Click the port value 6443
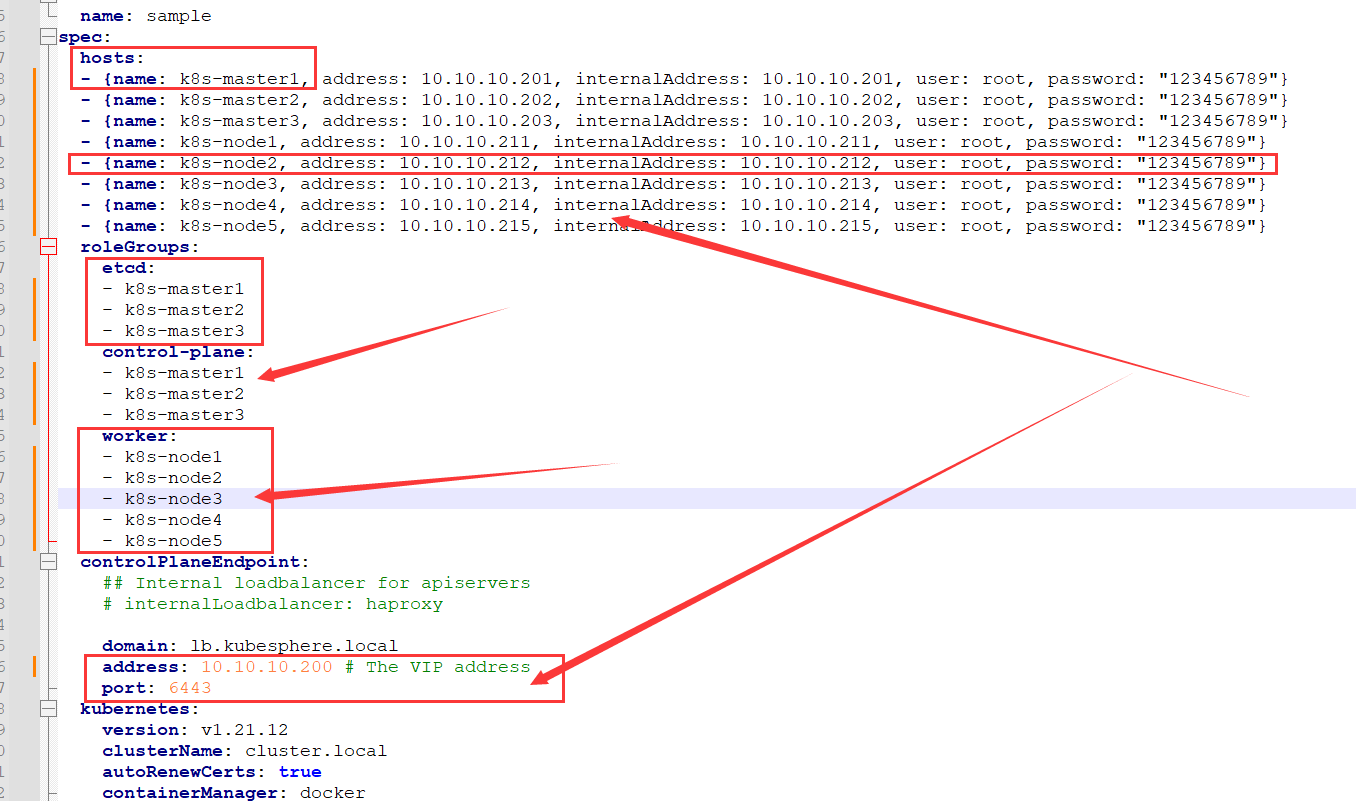Viewport: 1356px width, 801px height. (x=189, y=687)
